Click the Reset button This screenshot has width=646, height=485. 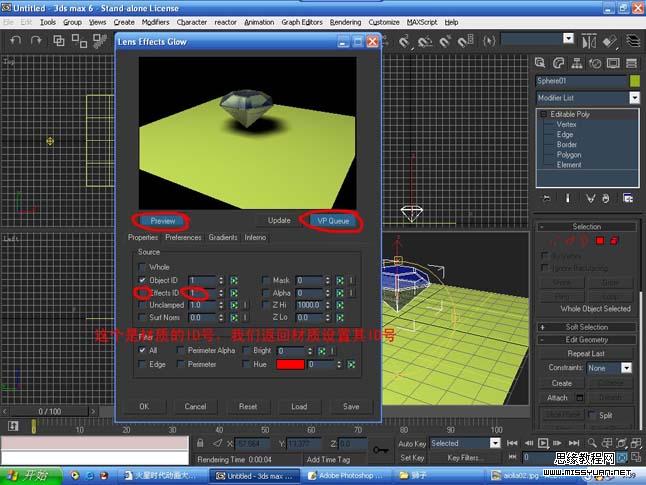click(x=248, y=406)
